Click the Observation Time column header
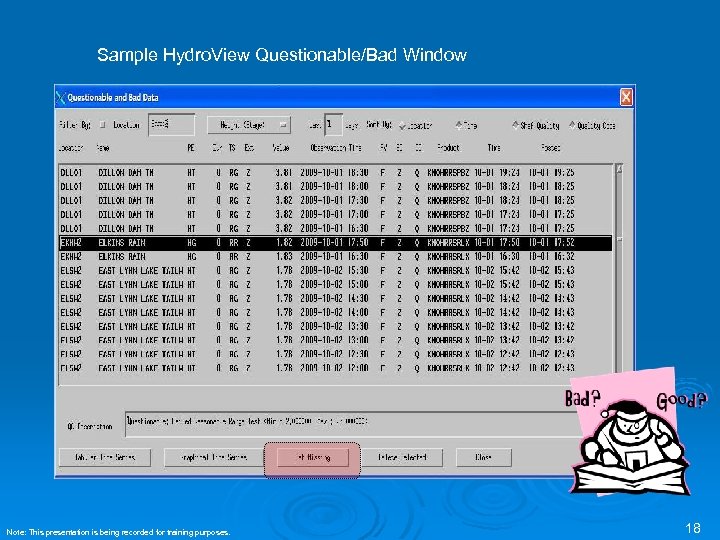 (x=336, y=148)
